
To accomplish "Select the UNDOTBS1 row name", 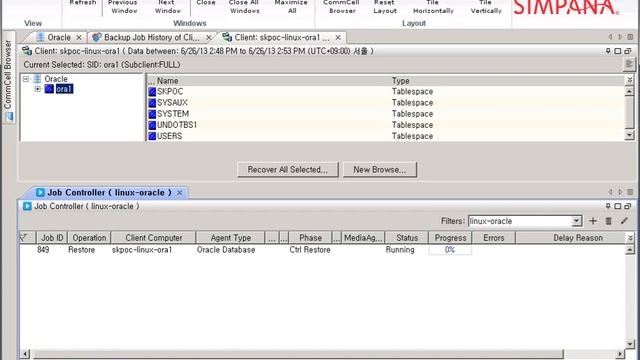I will coord(177,124).
